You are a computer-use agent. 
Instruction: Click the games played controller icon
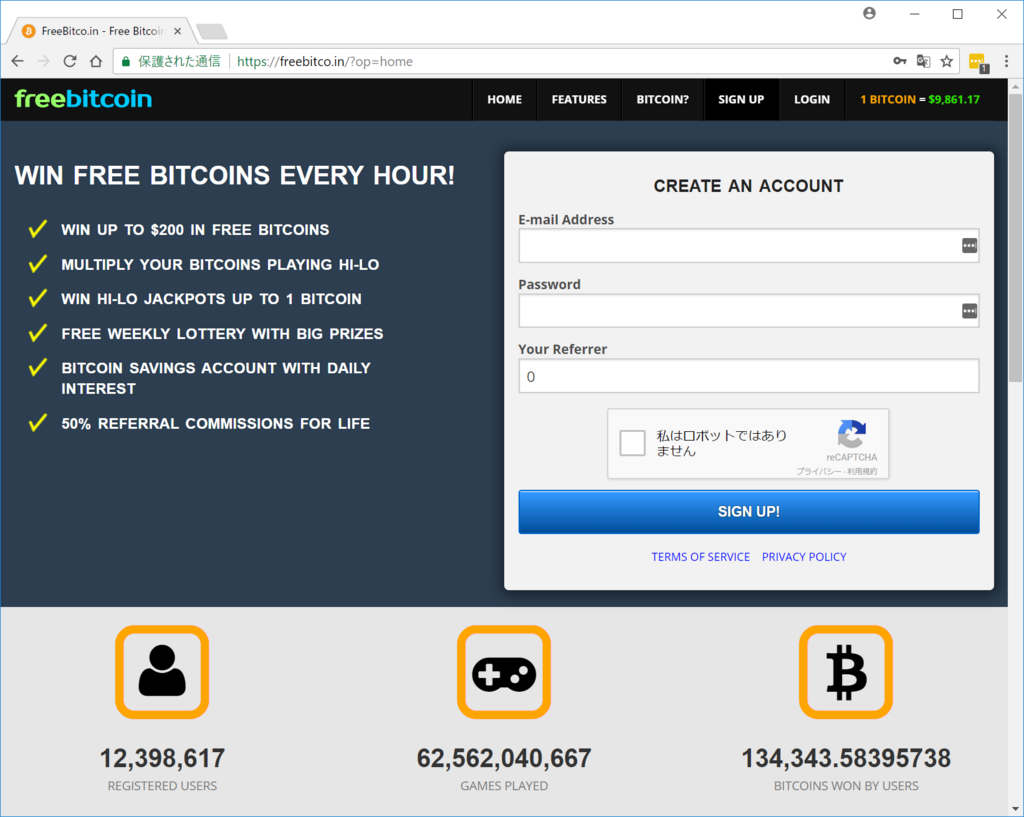pos(503,671)
